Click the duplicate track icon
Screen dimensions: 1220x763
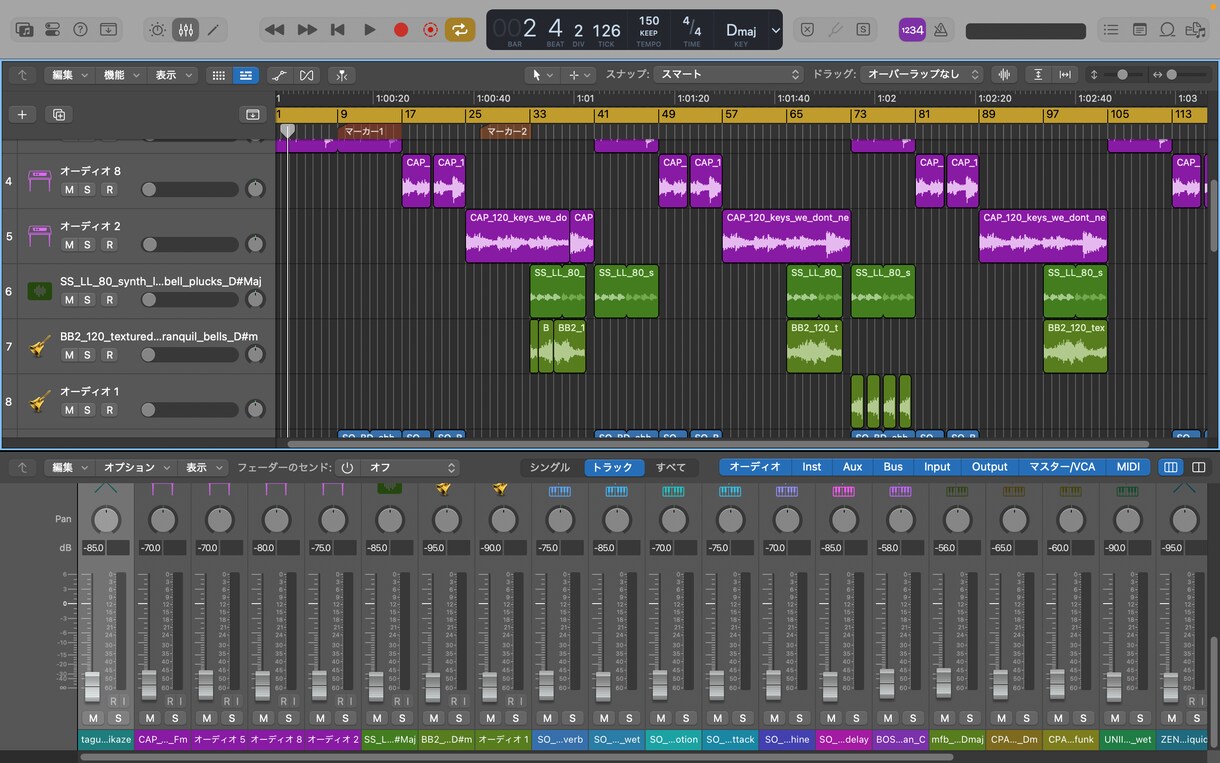[59, 114]
